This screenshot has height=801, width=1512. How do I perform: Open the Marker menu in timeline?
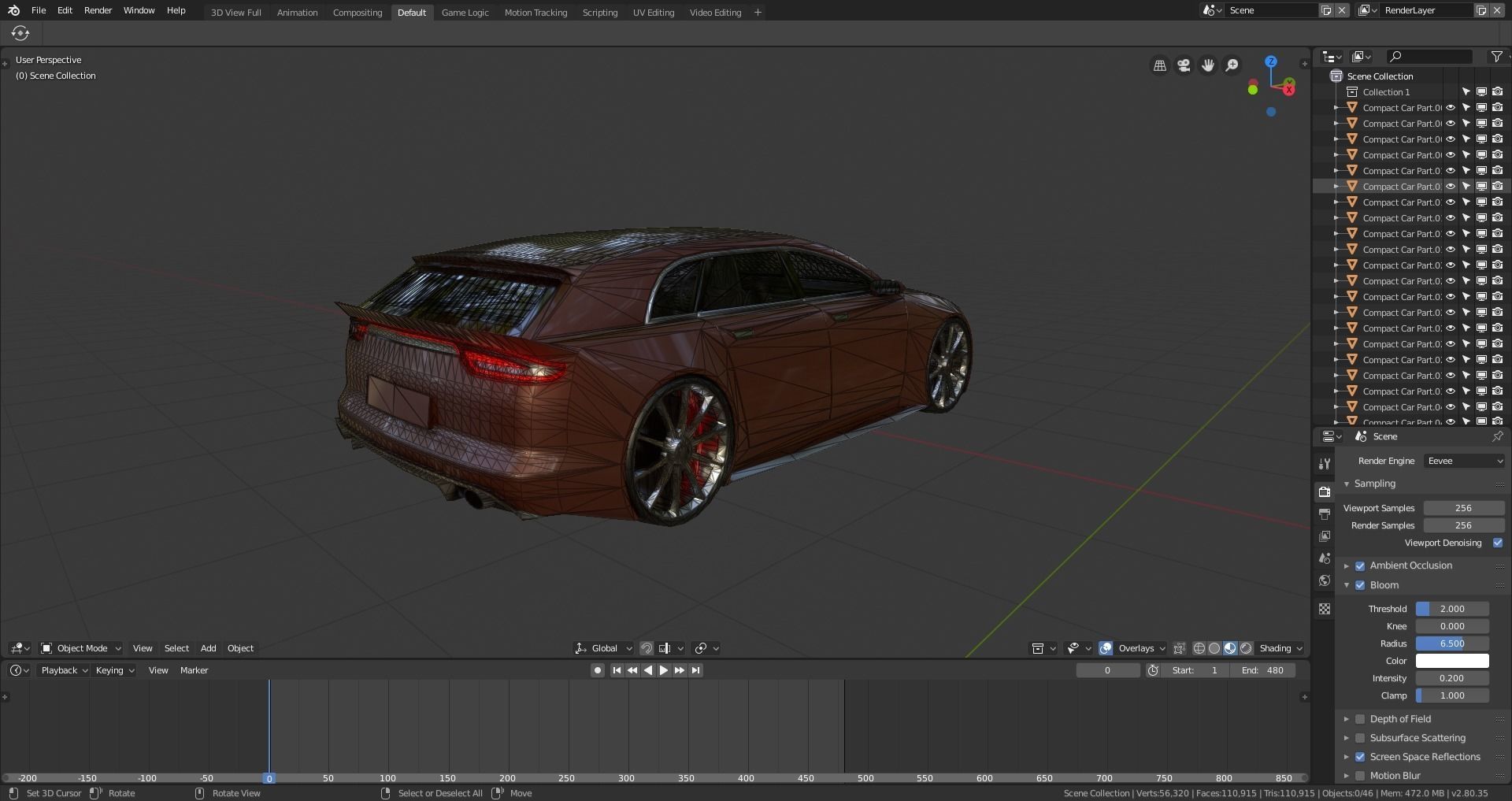[194, 670]
